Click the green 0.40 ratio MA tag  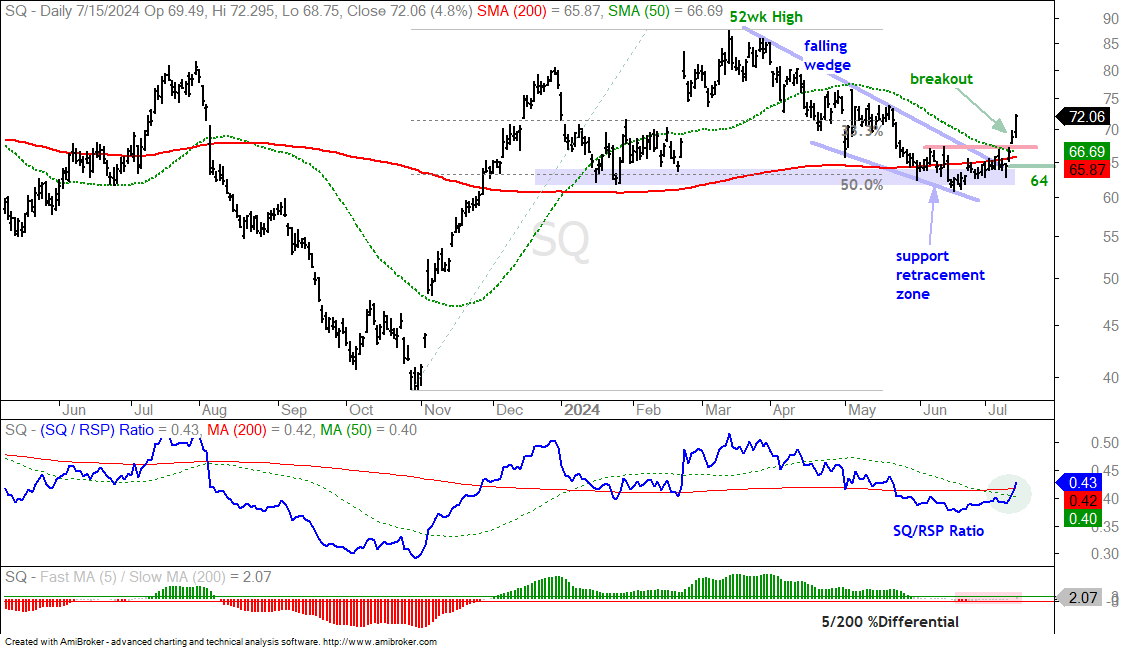1083,519
